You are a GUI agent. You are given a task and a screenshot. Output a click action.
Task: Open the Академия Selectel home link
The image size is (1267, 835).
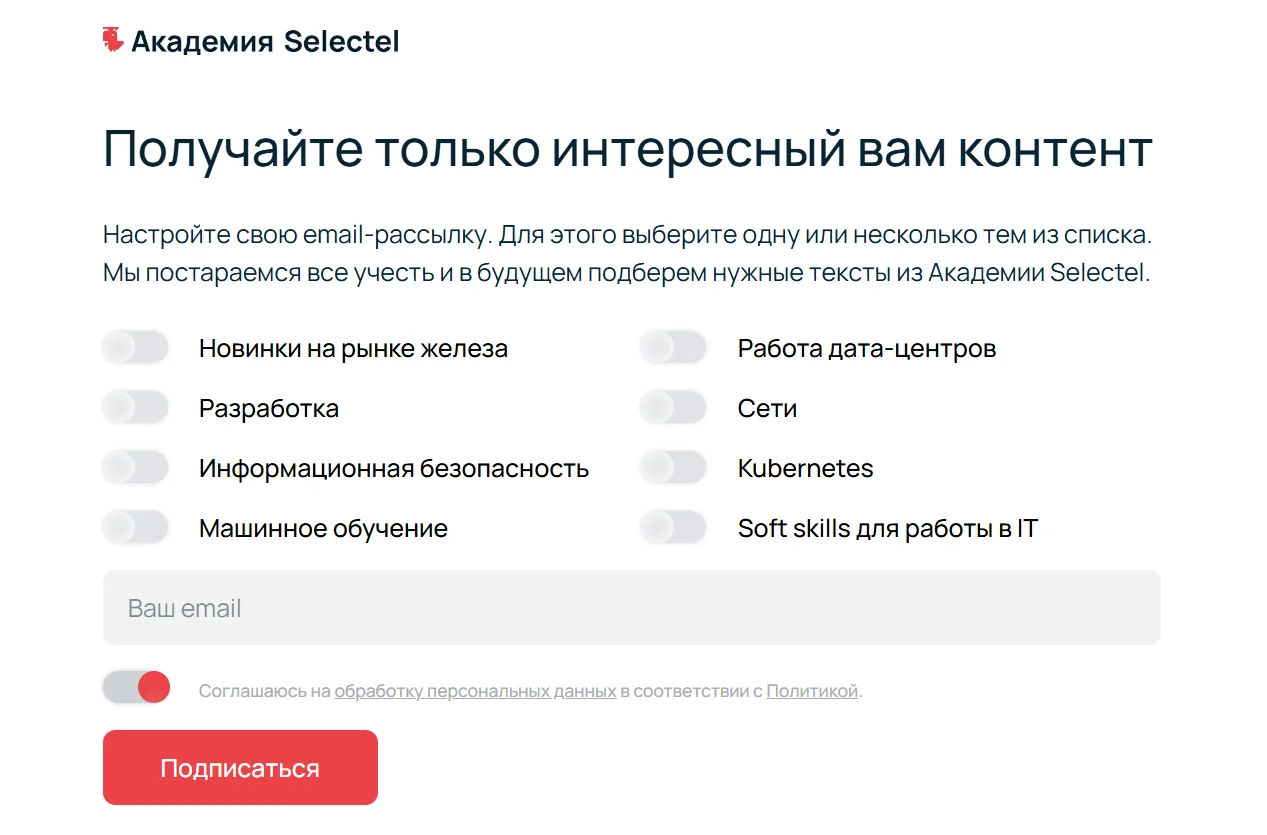251,41
